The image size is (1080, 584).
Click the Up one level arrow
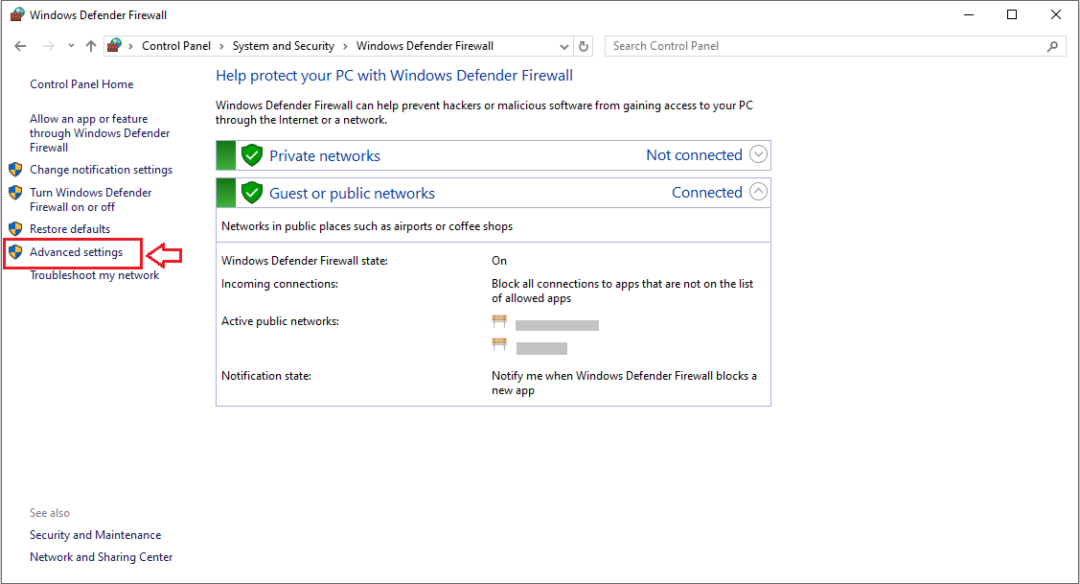coord(91,46)
